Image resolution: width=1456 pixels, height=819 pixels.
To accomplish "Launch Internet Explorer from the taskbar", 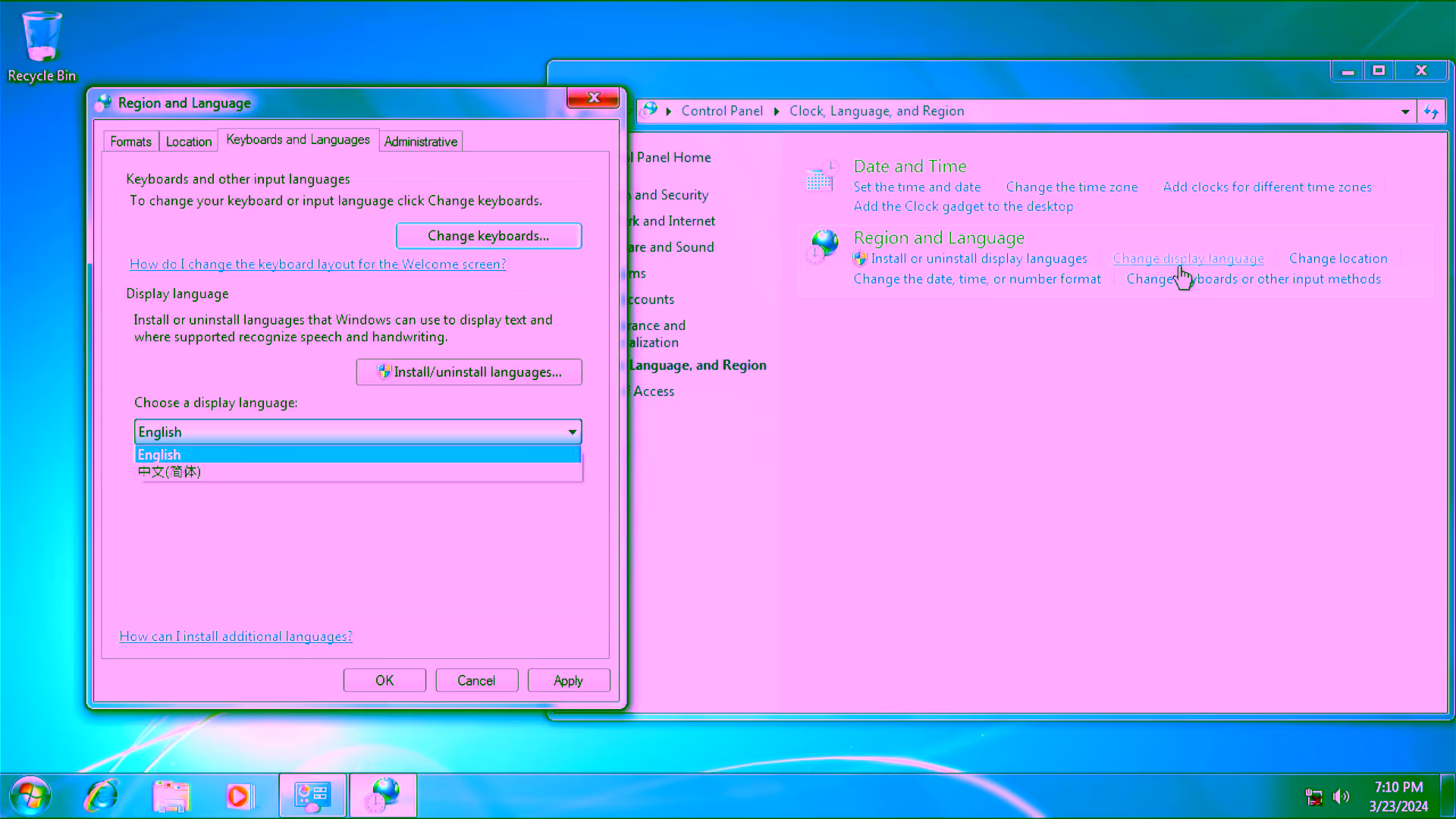I will pos(102,796).
